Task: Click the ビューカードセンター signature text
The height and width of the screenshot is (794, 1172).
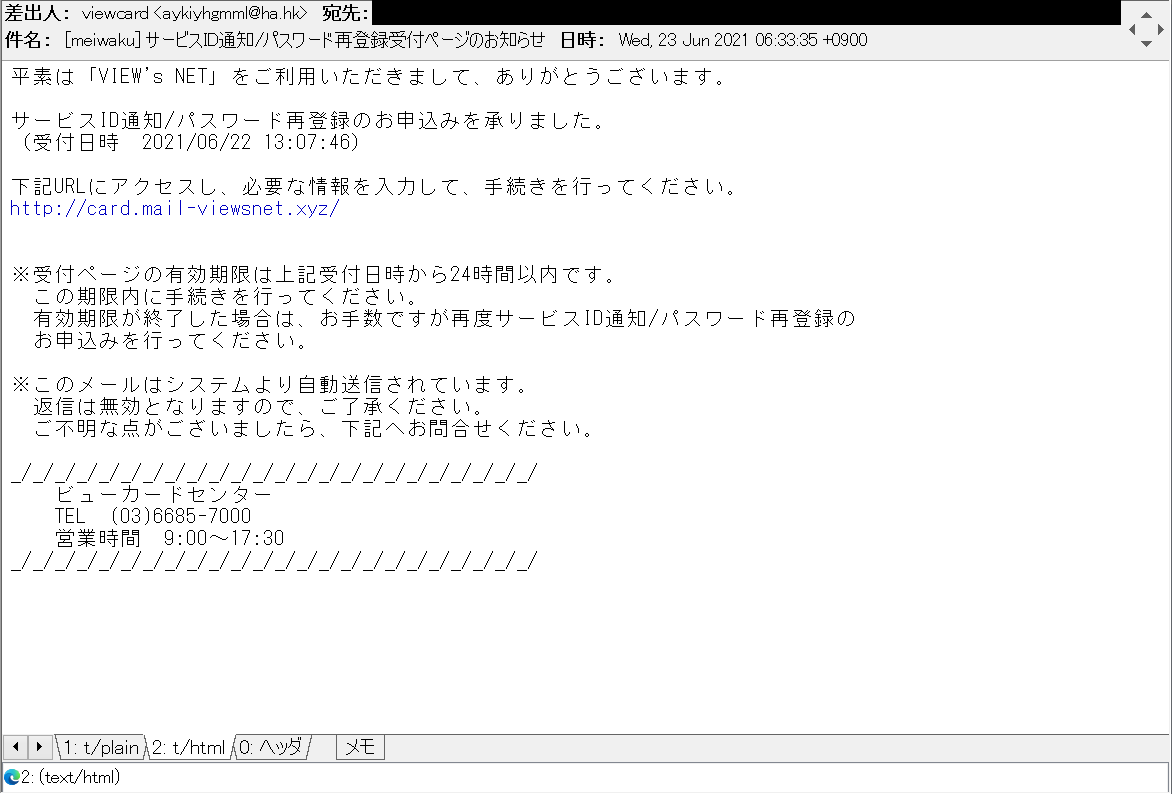Action: (160, 493)
